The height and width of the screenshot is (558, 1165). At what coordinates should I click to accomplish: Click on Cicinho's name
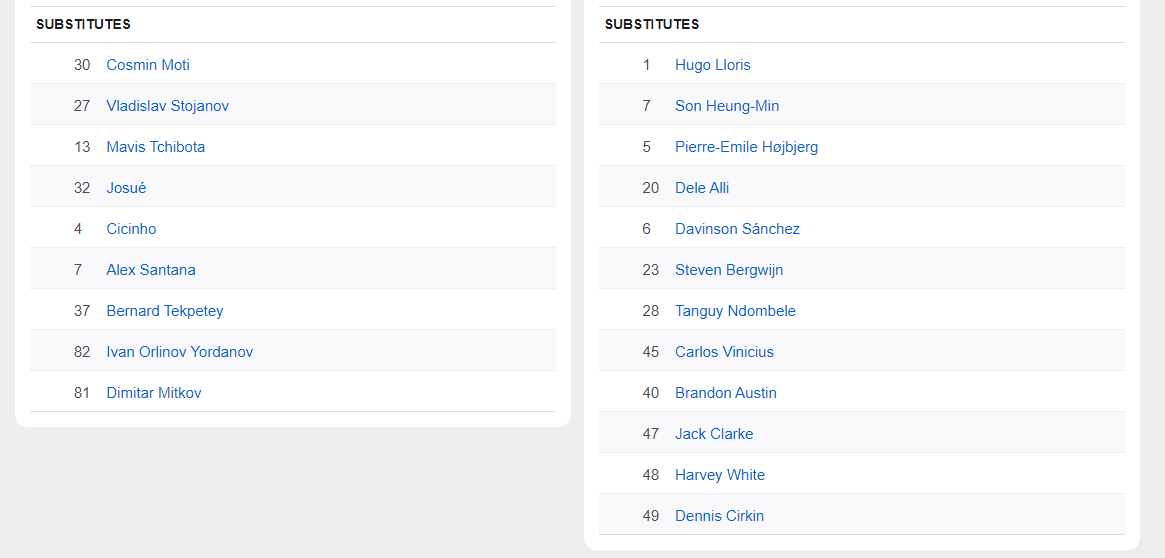[131, 229]
